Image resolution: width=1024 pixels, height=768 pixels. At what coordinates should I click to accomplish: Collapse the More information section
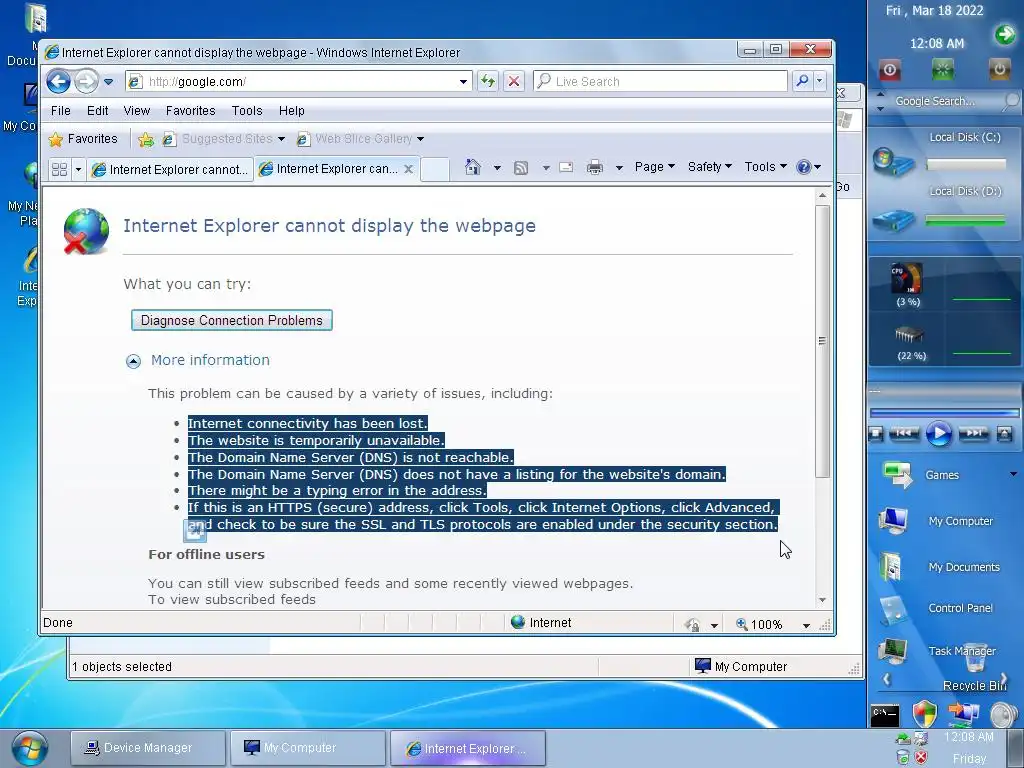pyautogui.click(x=133, y=361)
